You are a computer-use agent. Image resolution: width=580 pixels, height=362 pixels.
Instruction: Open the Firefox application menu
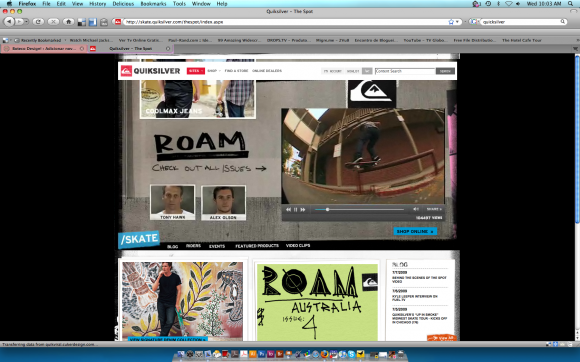27,4
